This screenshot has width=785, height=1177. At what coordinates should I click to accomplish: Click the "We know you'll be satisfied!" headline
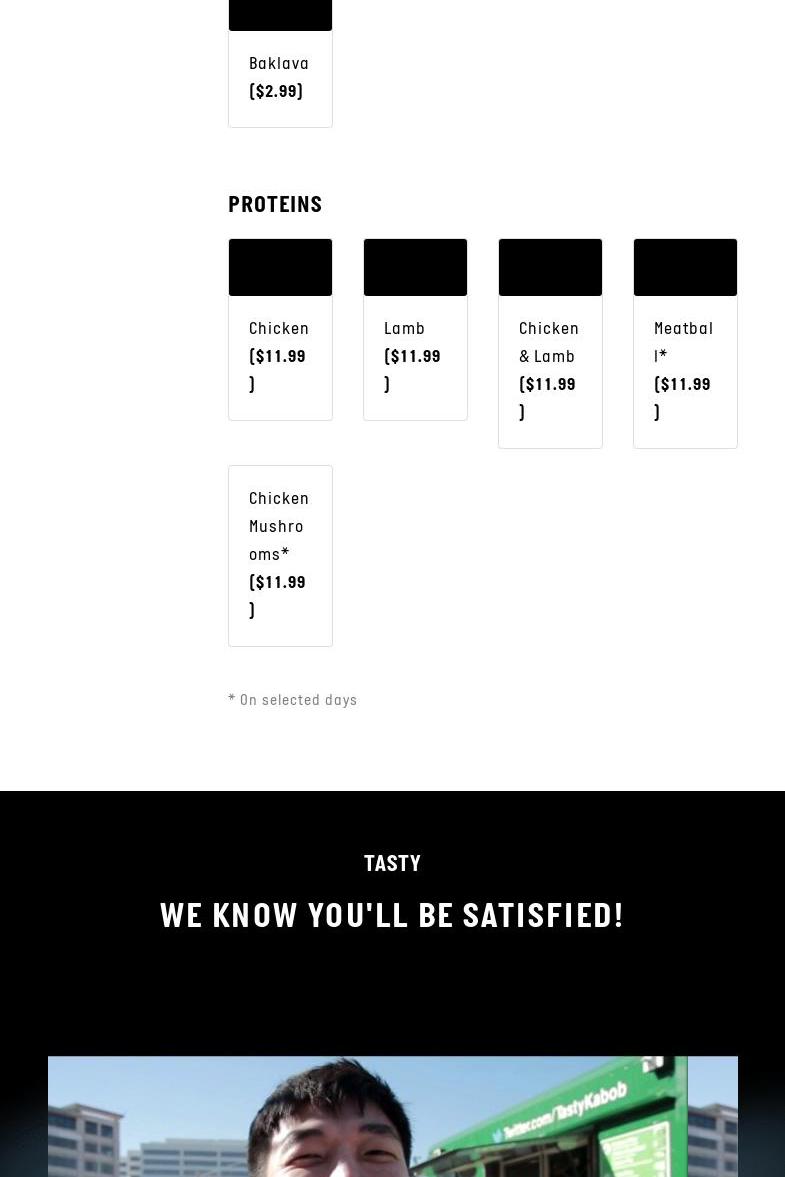coord(392,916)
